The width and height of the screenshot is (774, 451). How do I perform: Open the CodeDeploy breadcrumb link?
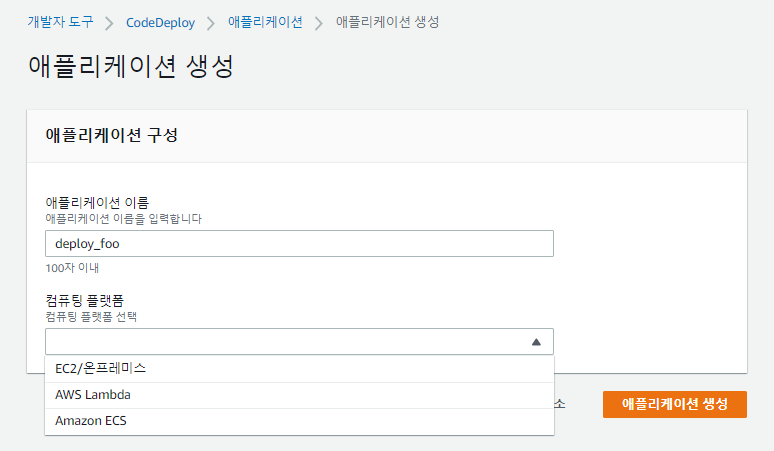pos(161,21)
